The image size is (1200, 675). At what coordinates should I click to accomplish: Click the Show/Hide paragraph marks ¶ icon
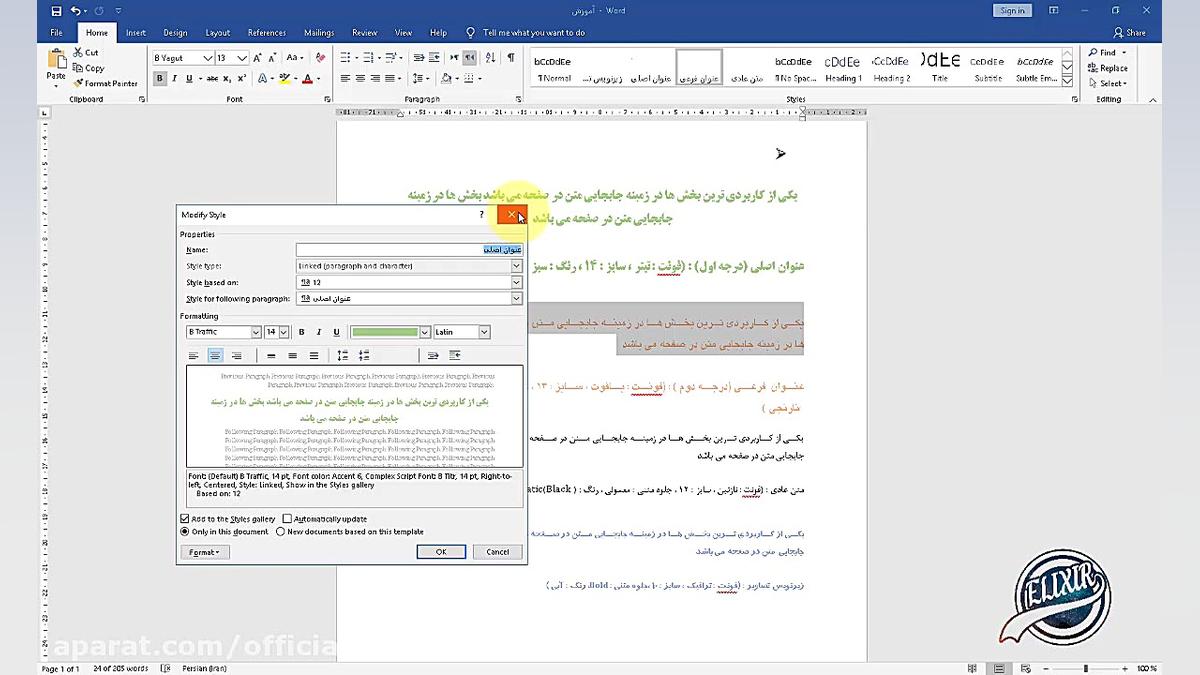click(x=511, y=58)
